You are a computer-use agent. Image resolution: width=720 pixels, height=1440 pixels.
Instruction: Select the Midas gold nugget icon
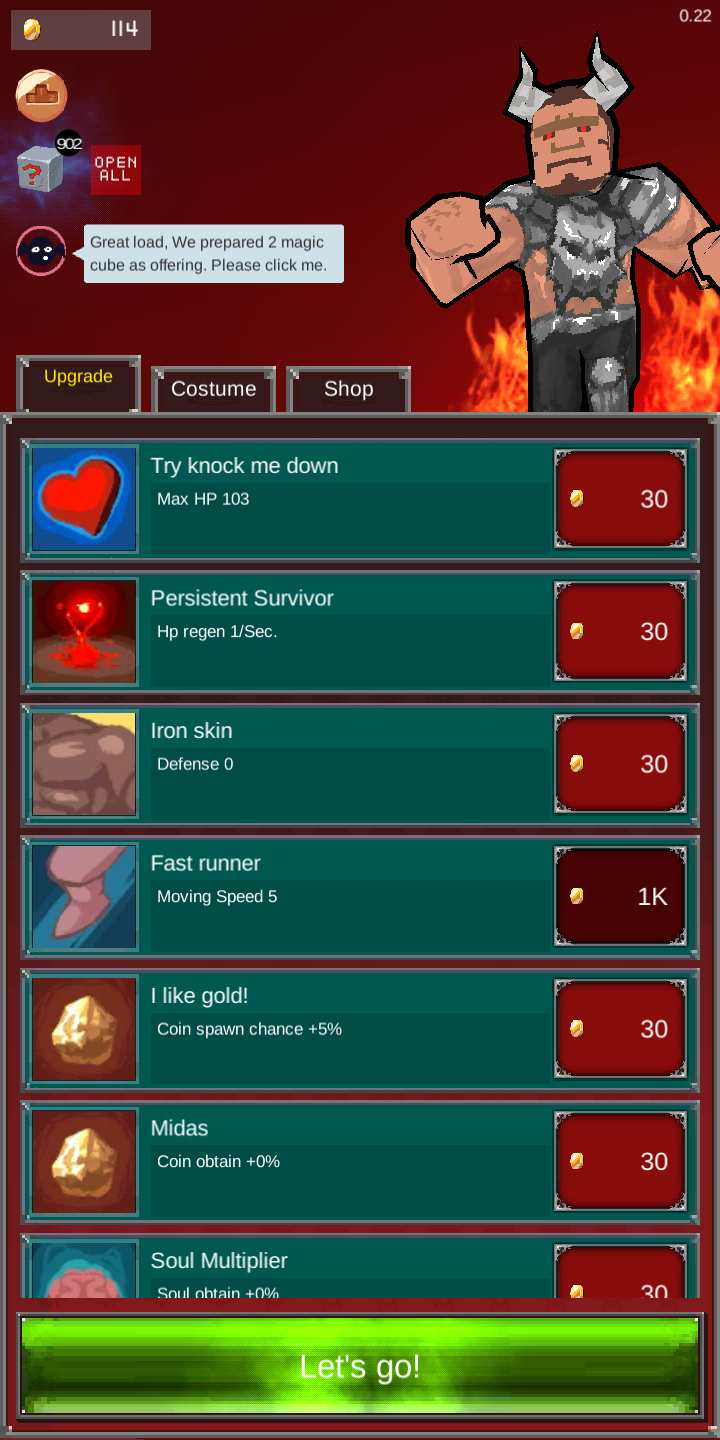coord(85,1162)
